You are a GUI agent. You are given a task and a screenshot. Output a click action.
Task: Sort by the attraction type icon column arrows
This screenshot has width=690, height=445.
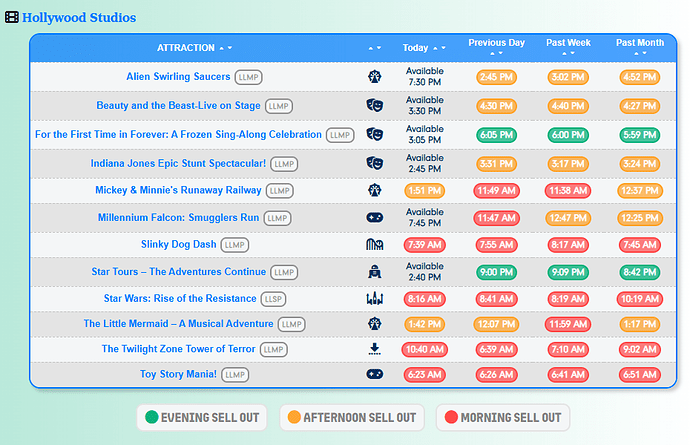[x=374, y=48]
